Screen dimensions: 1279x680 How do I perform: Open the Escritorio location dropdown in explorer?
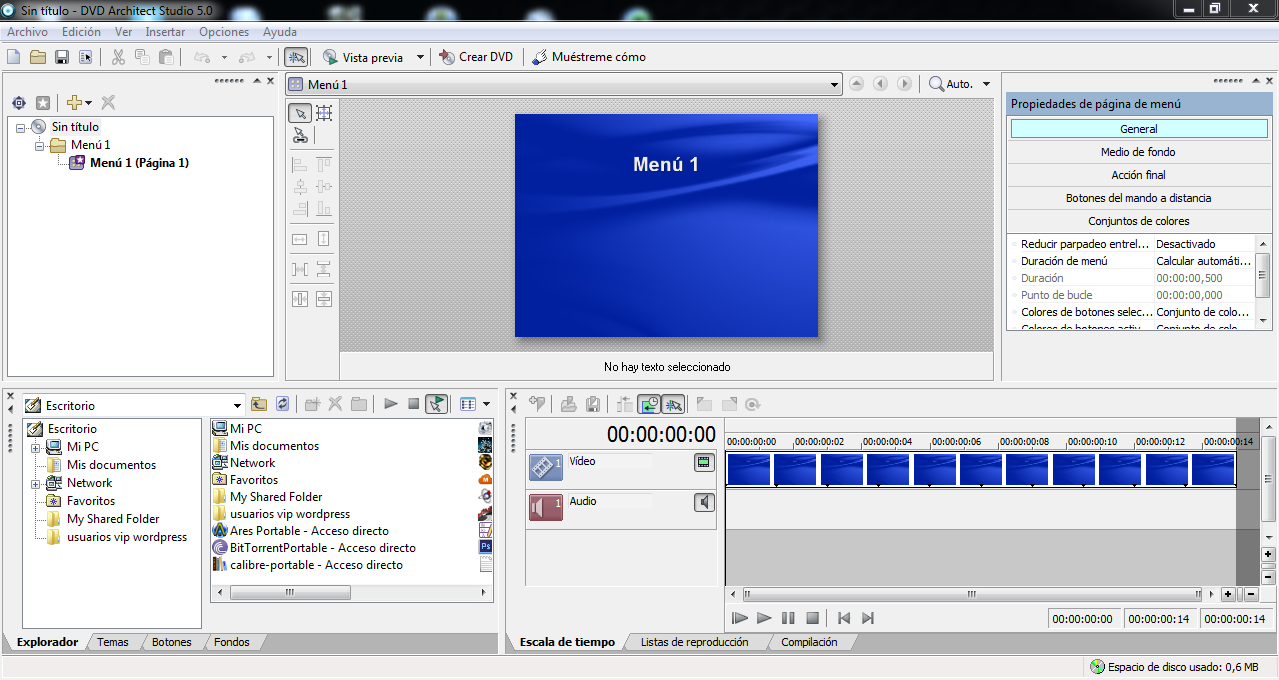(x=238, y=405)
